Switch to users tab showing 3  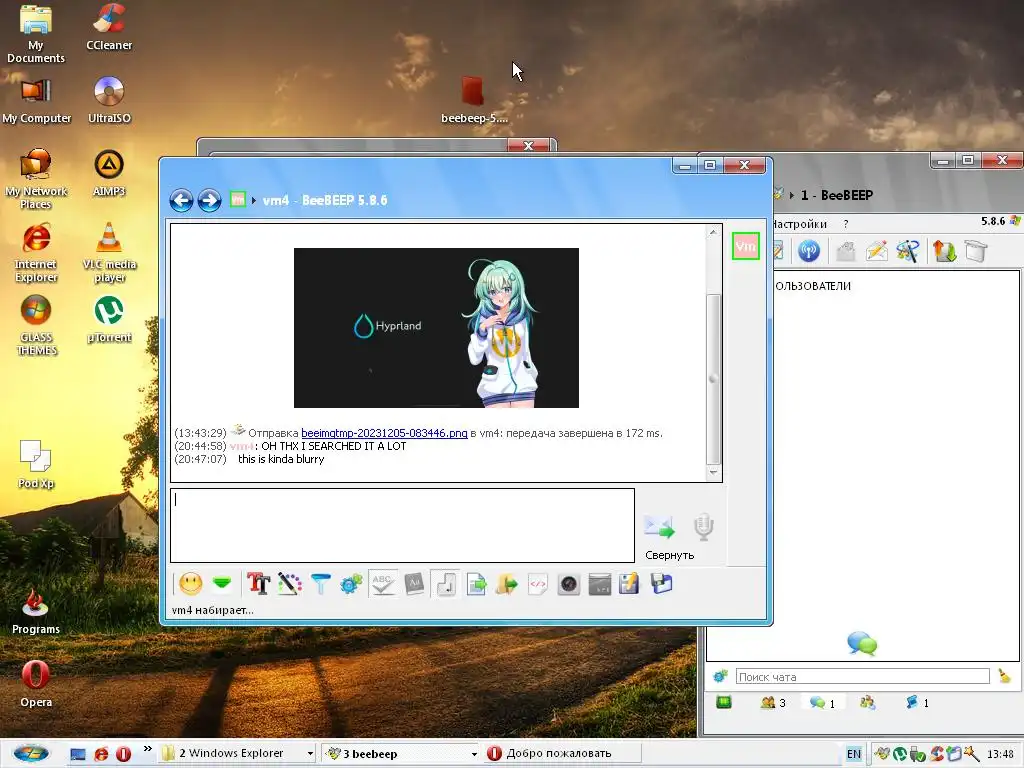773,703
